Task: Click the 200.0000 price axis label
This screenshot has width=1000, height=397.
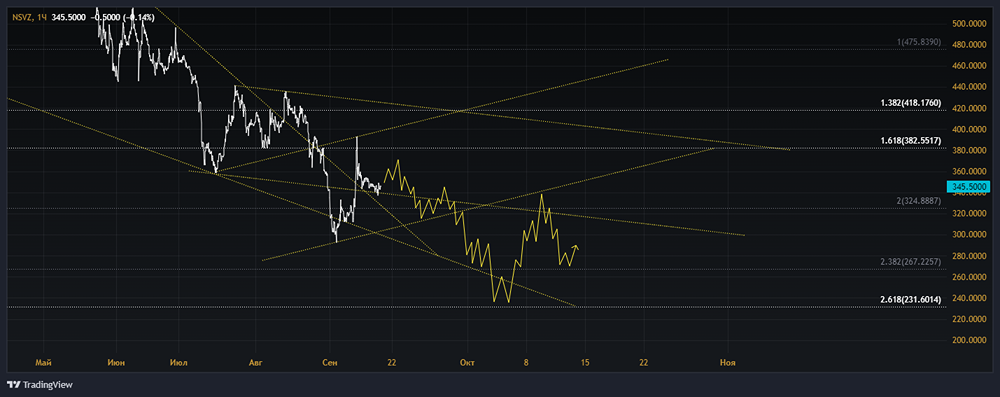Action: [x=969, y=340]
